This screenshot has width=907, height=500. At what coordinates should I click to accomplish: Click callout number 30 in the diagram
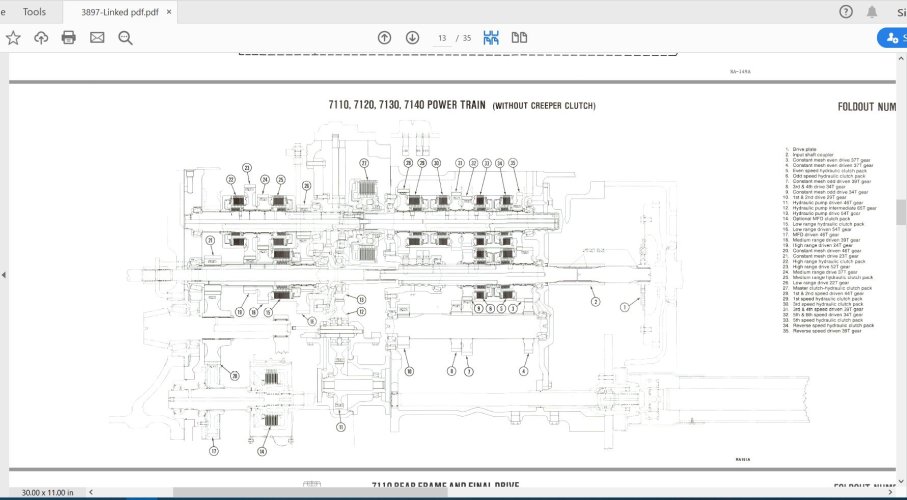(436, 163)
